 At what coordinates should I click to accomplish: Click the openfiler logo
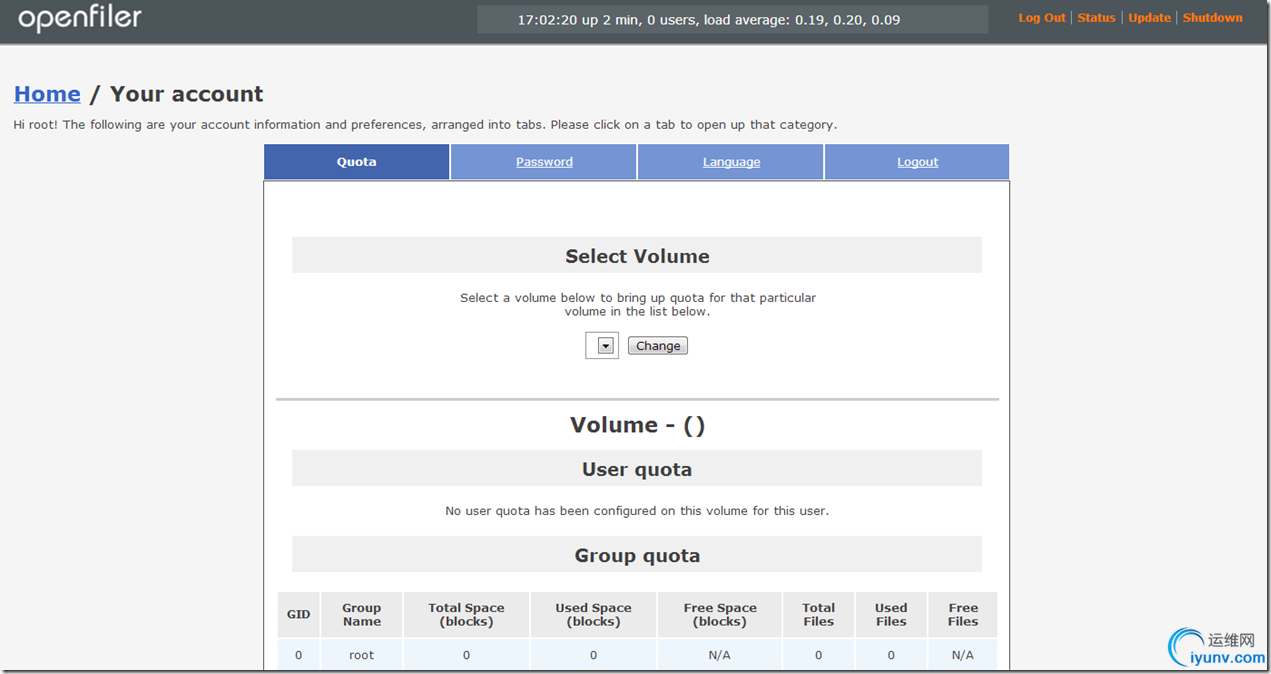80,18
